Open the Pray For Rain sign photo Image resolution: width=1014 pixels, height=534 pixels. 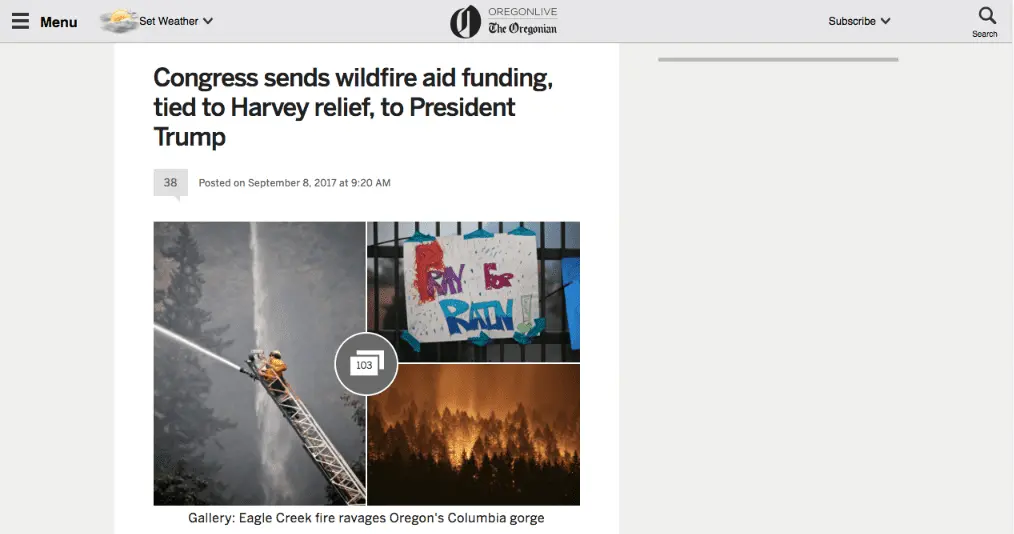(473, 292)
